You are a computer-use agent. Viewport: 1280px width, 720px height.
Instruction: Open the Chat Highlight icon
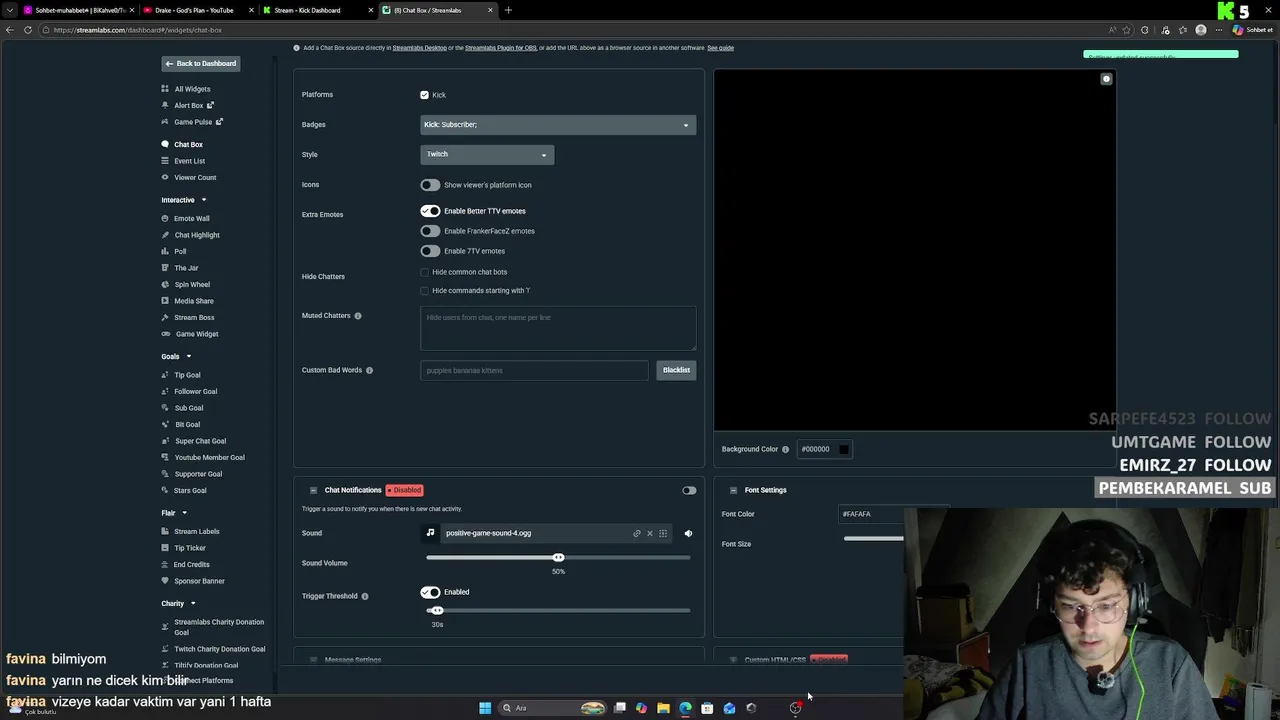point(165,235)
